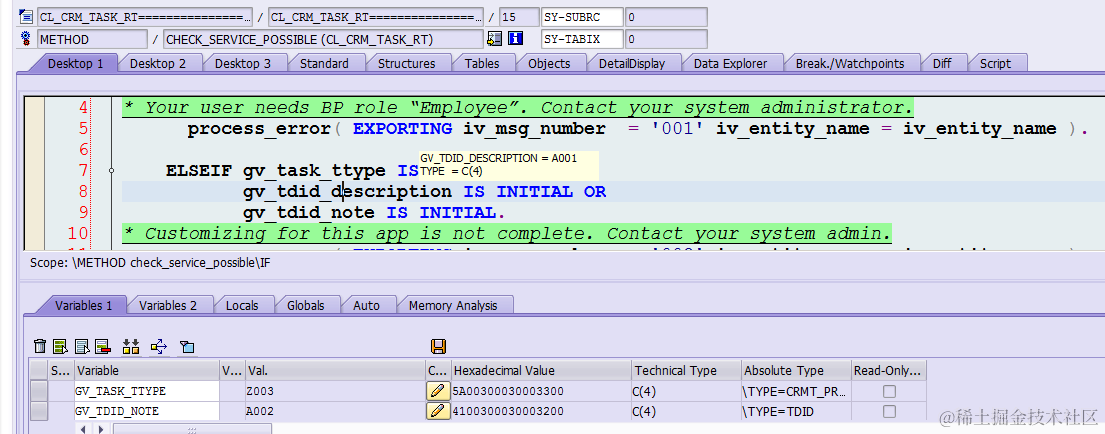Click the line number 15 field
Screen dimensions: 1105x434
coord(518,17)
